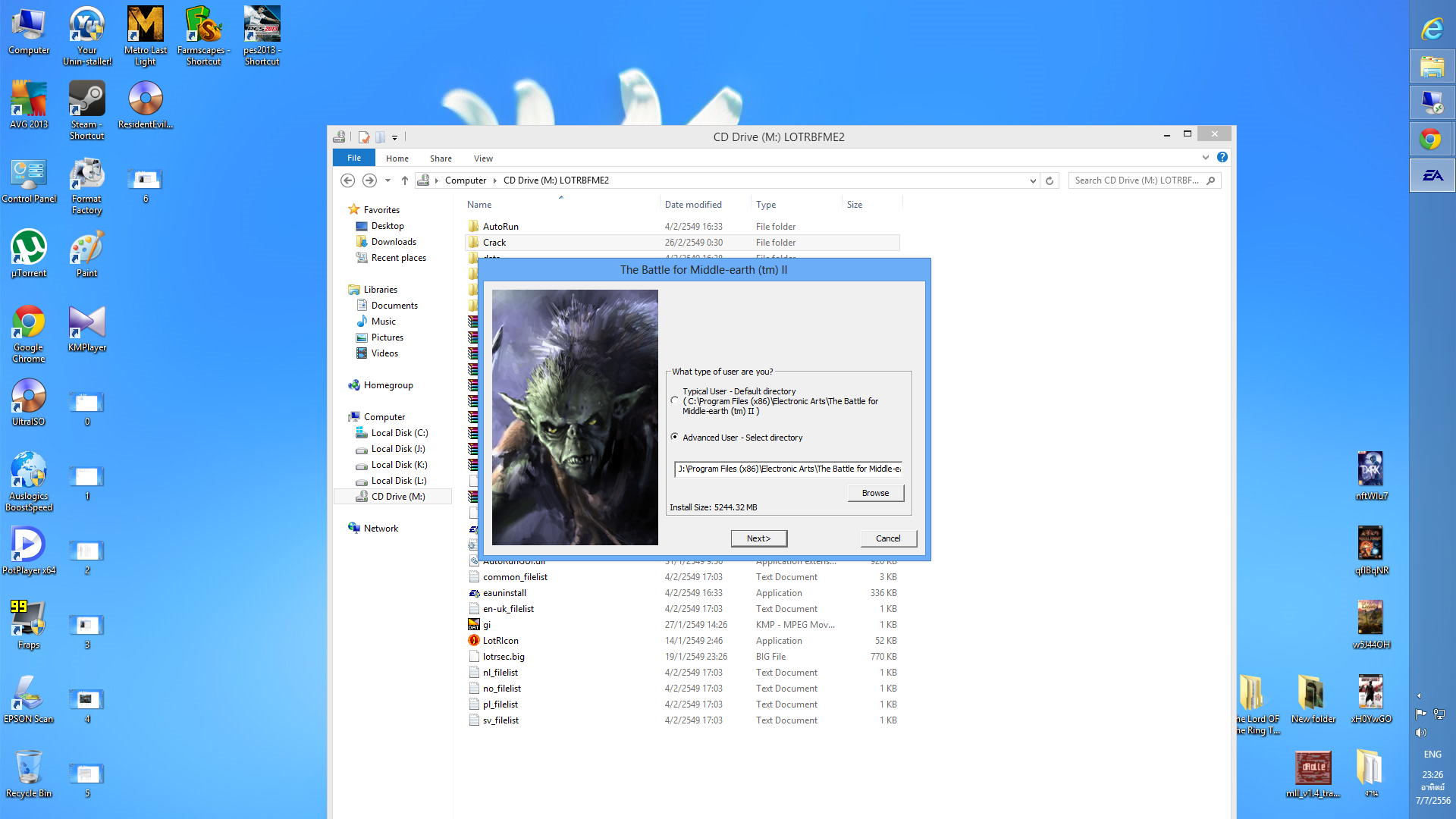Open the Share ribbon tab
Screen dimensions: 1456x819
[441, 158]
